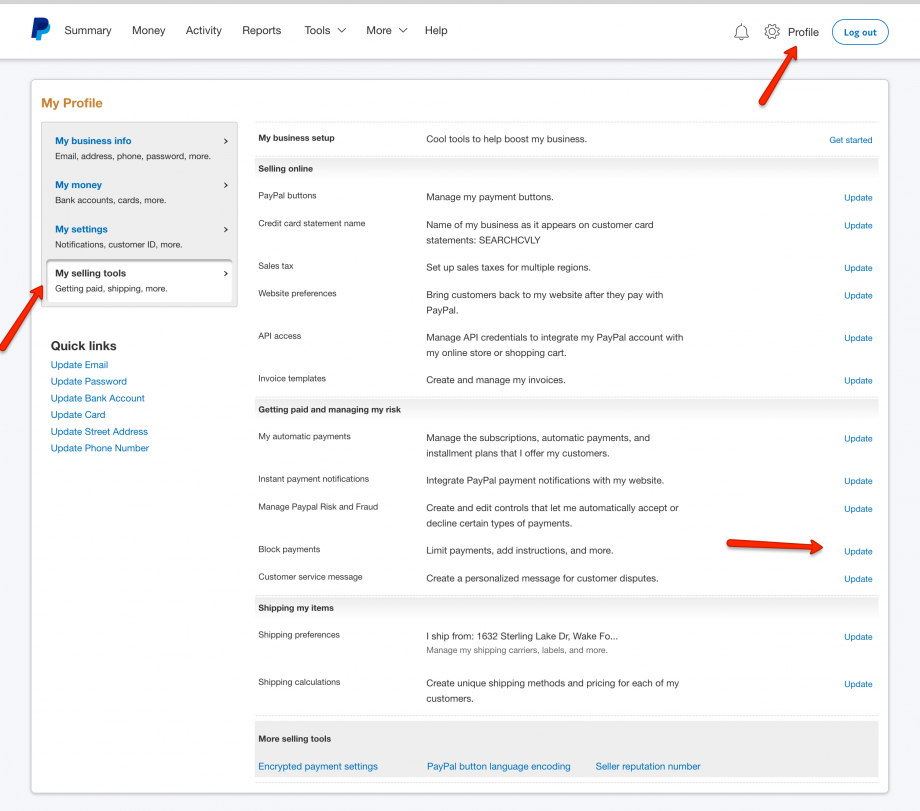The height and width of the screenshot is (811, 920).
Task: Click the settings gear icon
Action: coord(772,32)
